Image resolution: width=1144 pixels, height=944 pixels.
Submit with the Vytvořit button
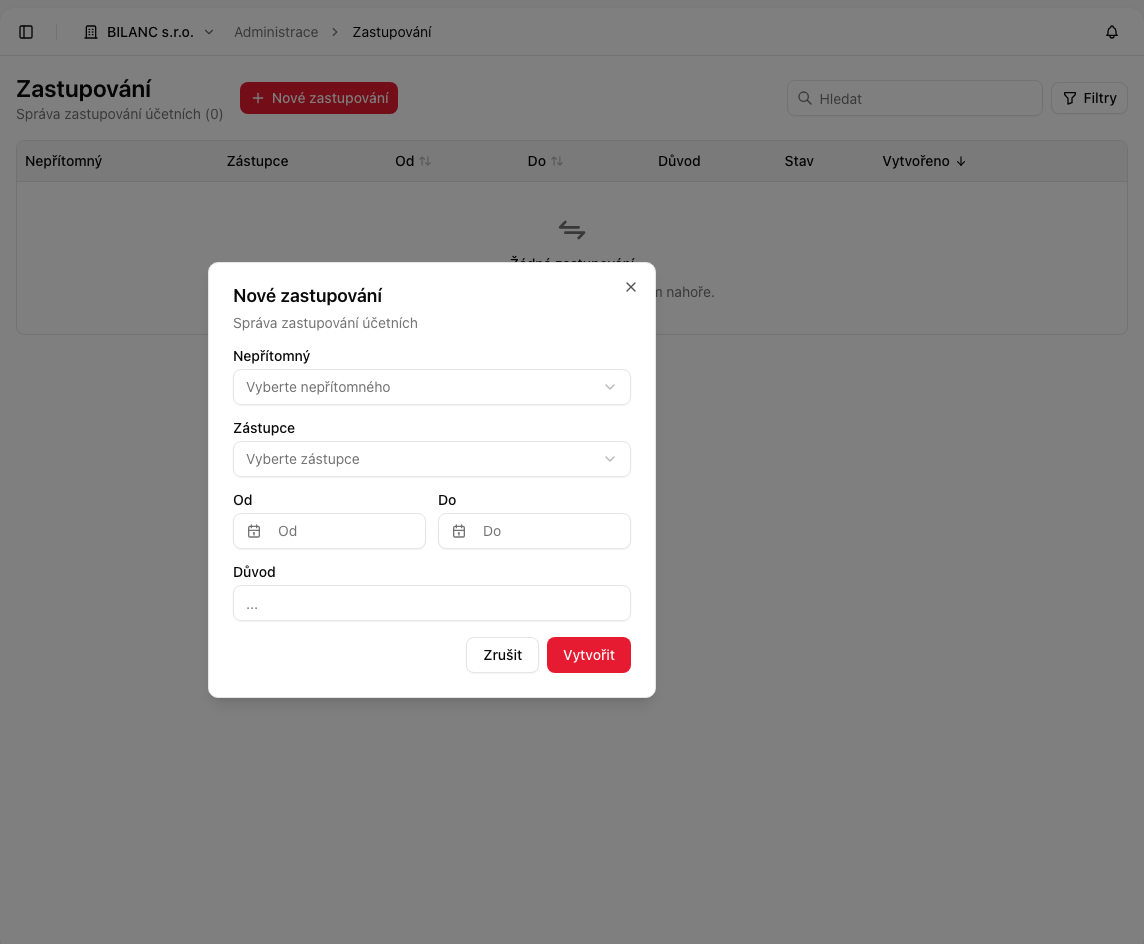589,655
